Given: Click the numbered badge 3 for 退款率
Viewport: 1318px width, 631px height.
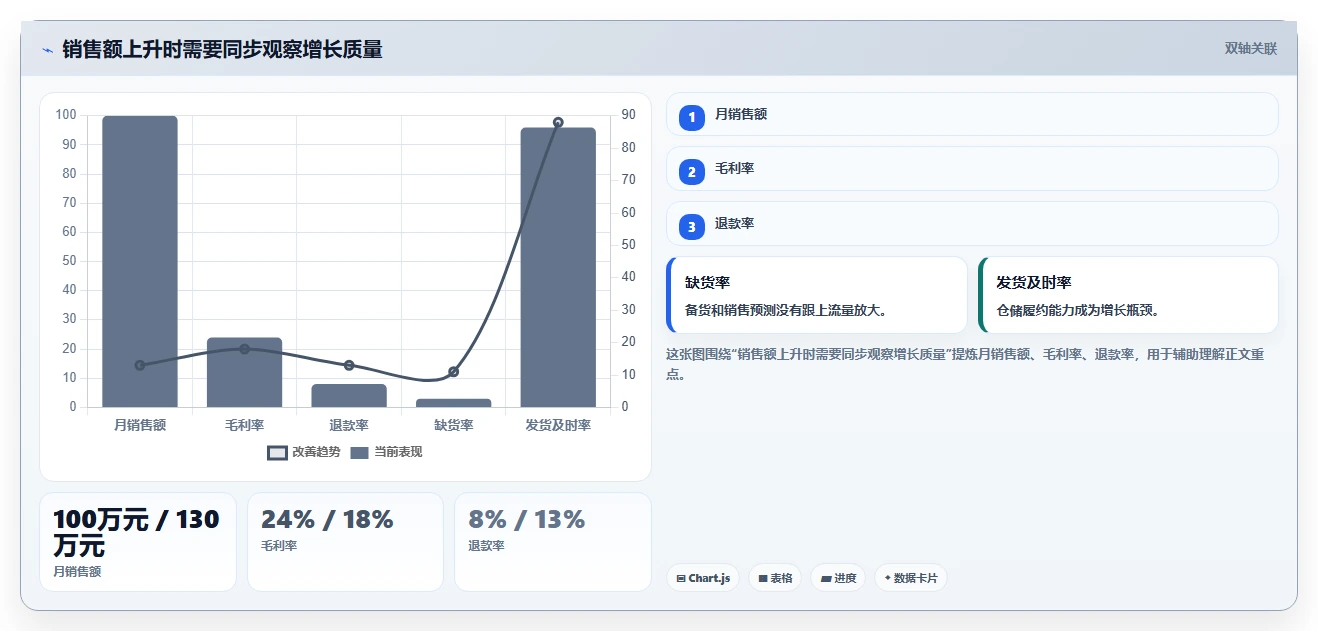Looking at the screenshot, I should 692,227.
